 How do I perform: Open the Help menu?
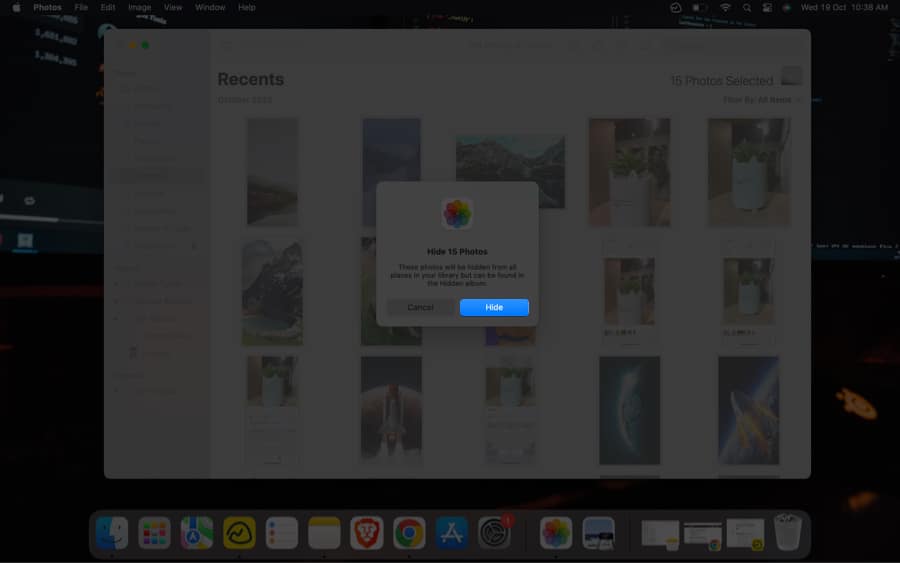click(x=247, y=7)
